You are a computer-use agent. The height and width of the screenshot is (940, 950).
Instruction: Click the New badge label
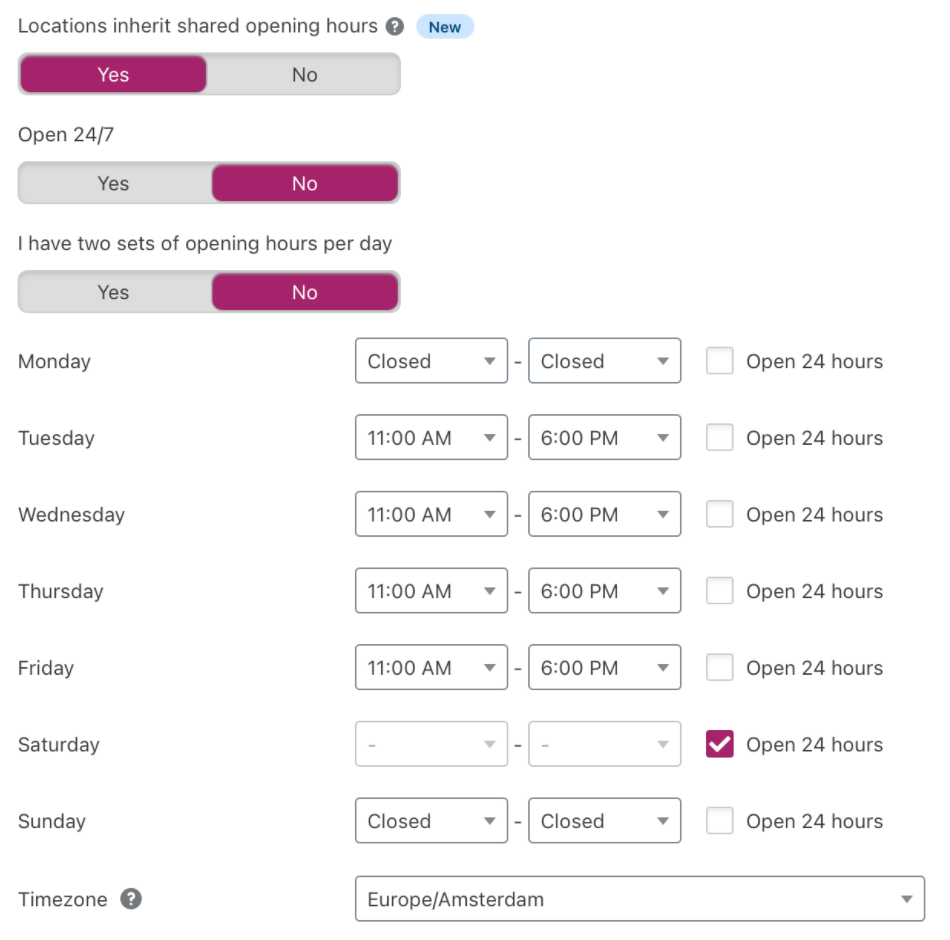point(445,27)
